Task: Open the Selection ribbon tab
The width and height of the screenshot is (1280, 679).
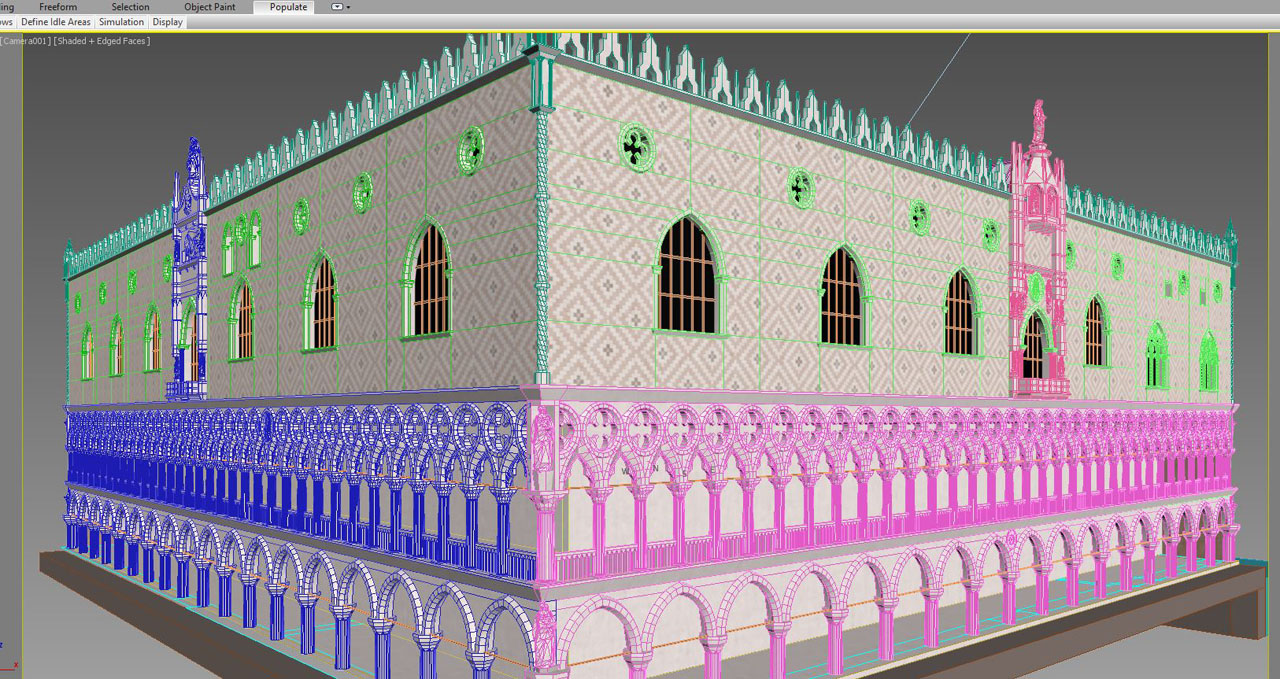Action: click(130, 7)
